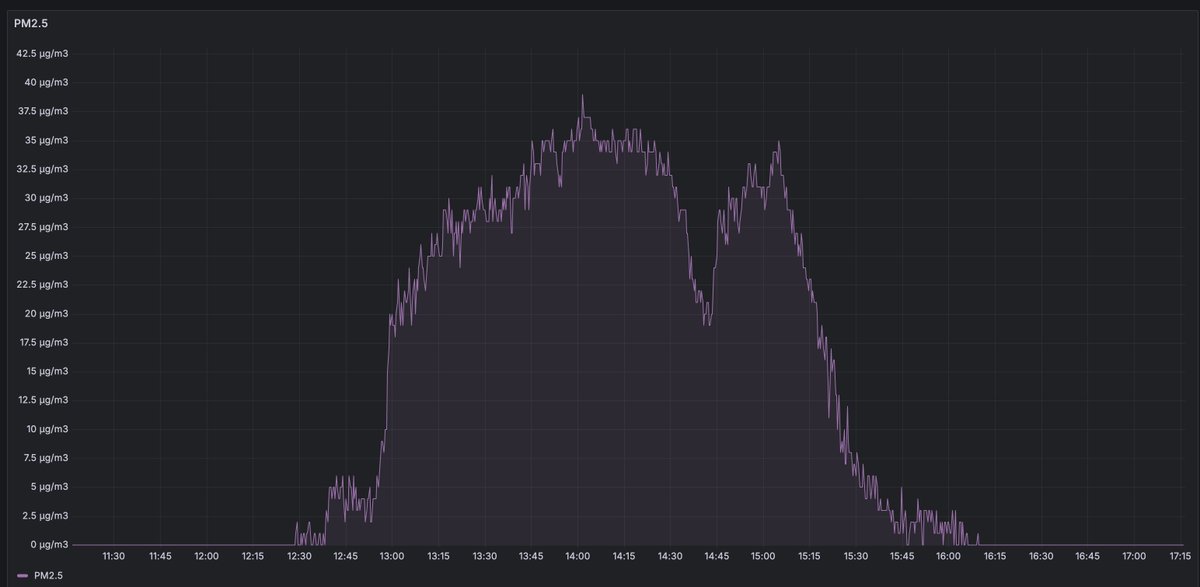Click the 16:00 time axis label
This screenshot has height=587, width=1200.
pyautogui.click(x=949, y=556)
